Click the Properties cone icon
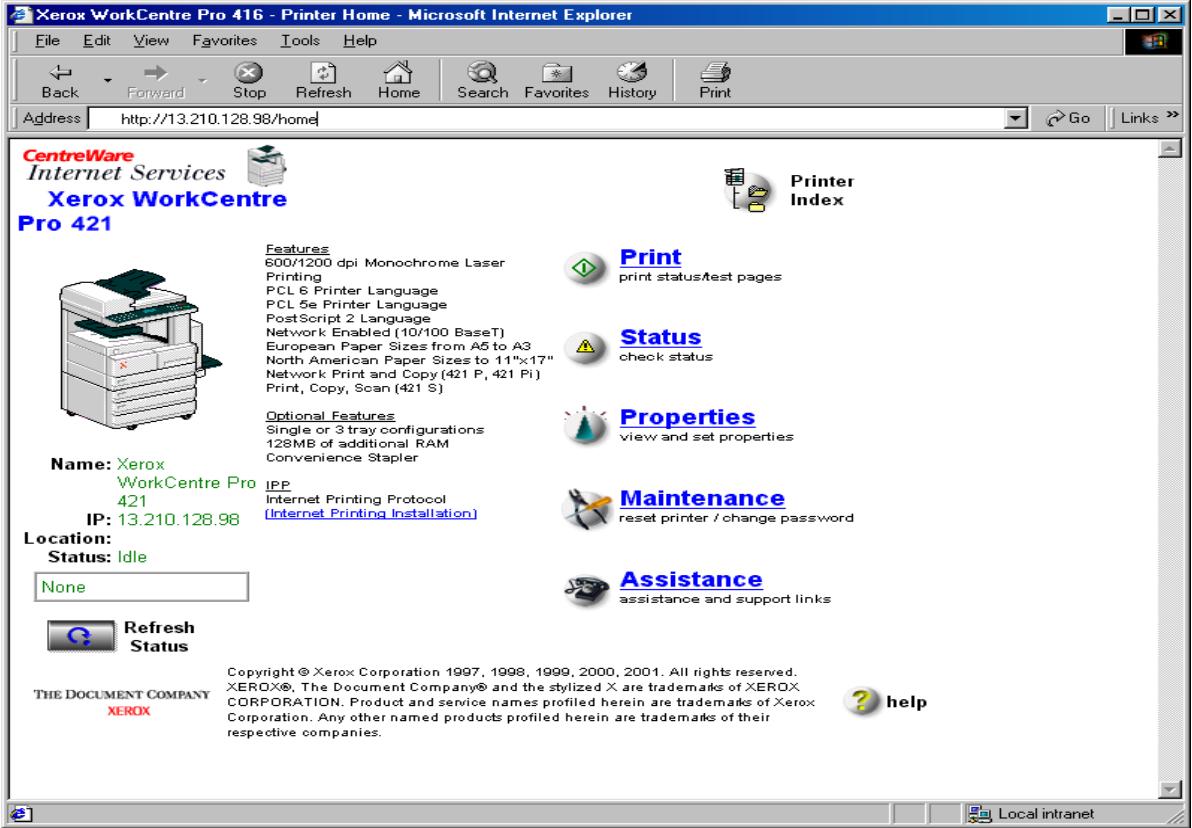Screen dimensions: 1192x828 pyautogui.click(x=585, y=424)
